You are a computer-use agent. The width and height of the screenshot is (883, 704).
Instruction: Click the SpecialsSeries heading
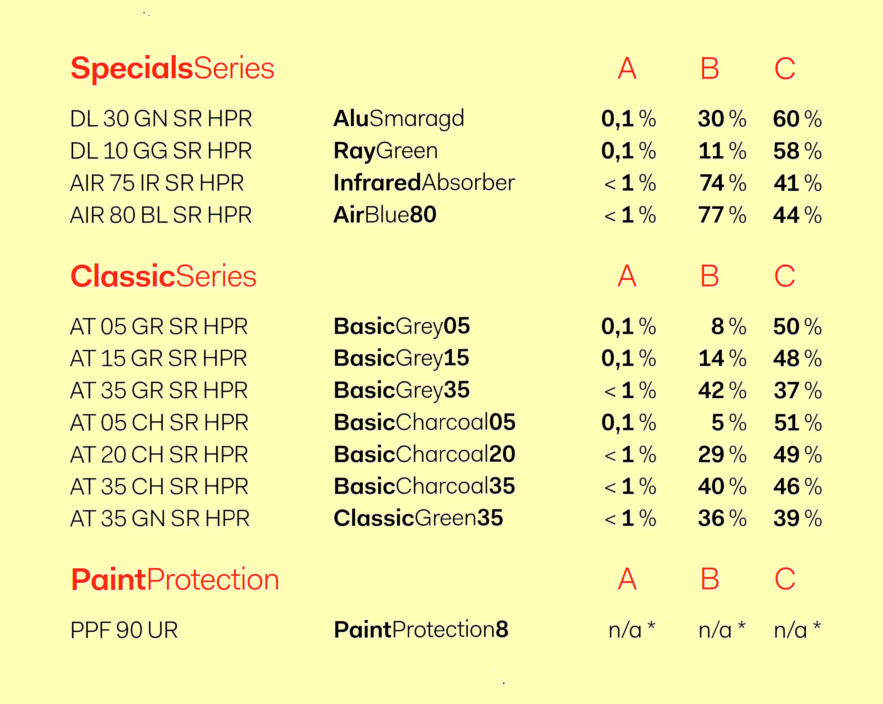click(172, 70)
